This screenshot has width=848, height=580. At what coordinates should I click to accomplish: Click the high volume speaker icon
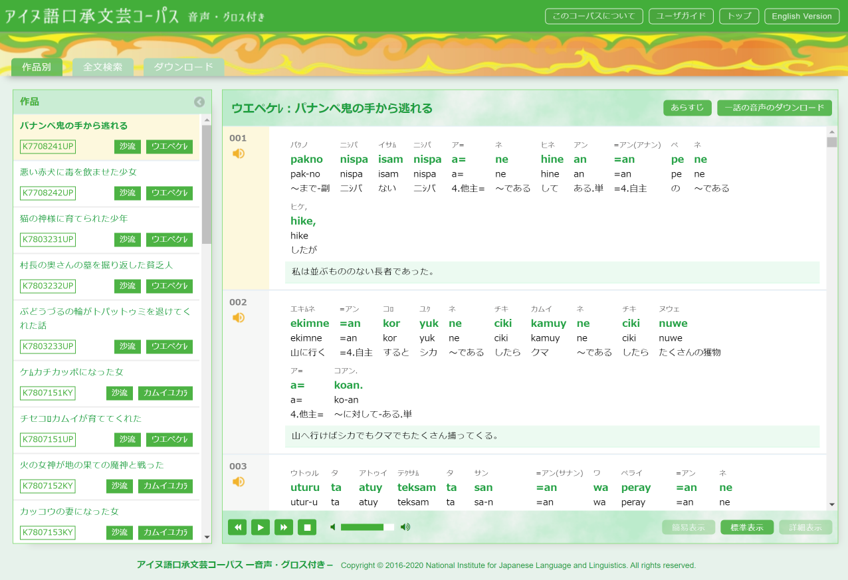point(405,527)
